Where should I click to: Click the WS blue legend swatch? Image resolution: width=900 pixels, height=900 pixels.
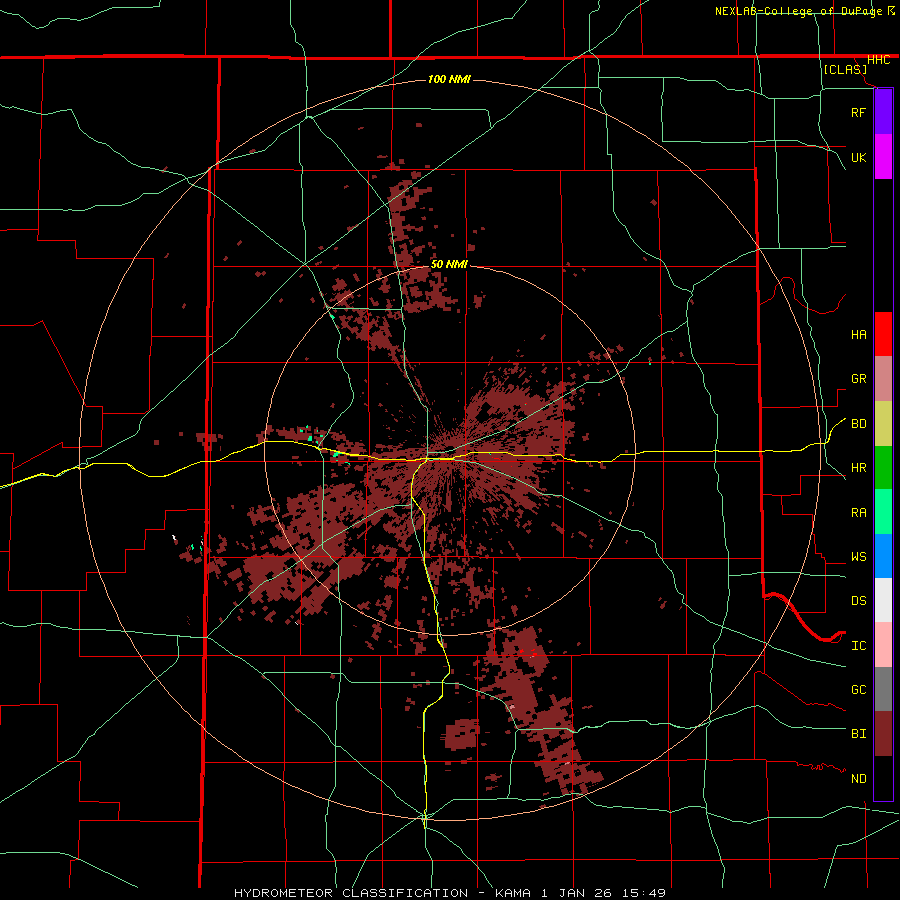[x=883, y=556]
